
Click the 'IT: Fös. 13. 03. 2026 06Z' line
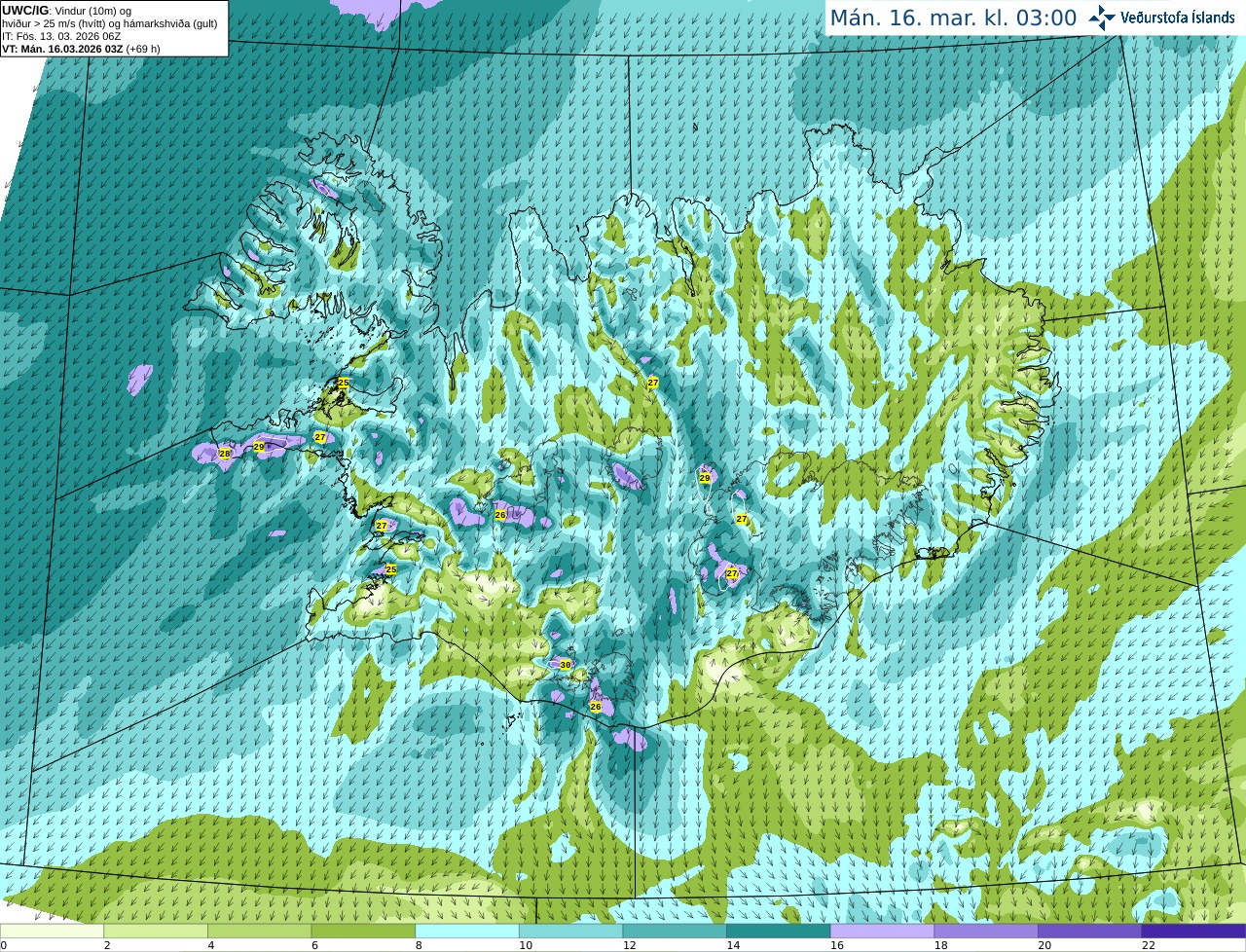tap(61, 36)
